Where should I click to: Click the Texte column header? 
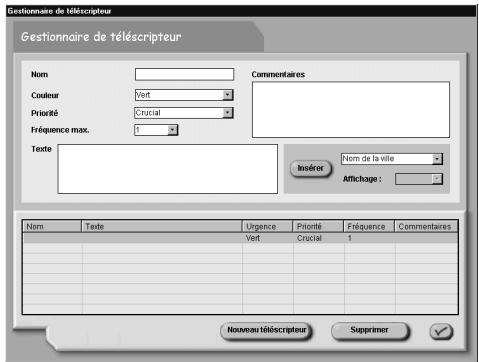point(162,227)
